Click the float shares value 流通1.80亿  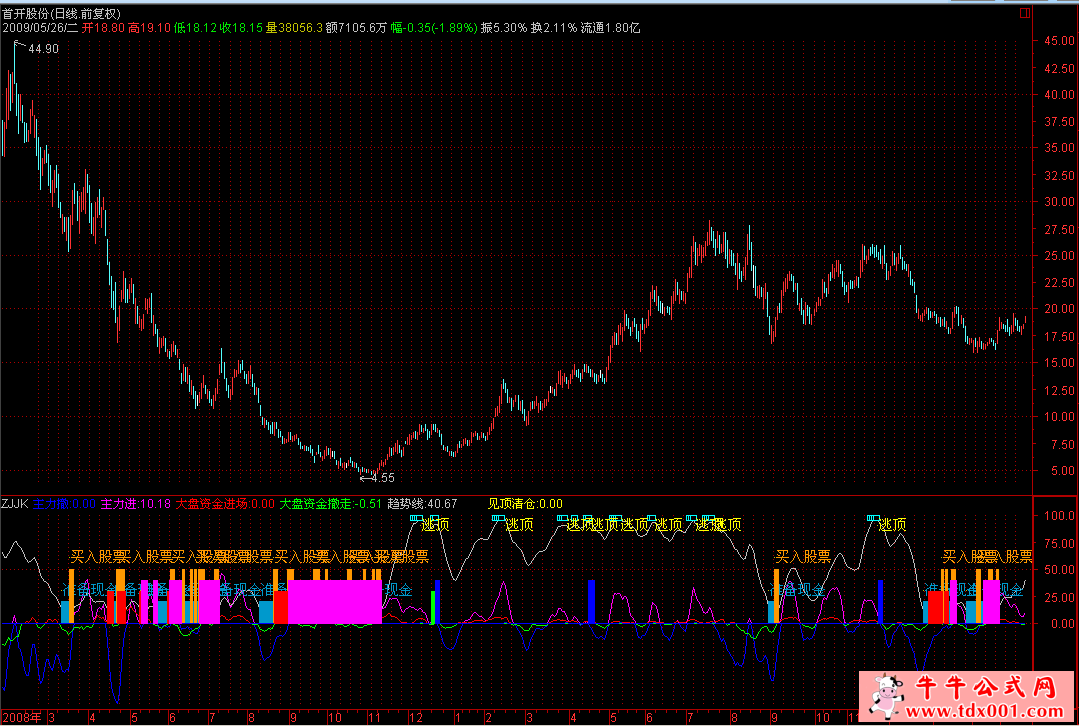point(610,28)
